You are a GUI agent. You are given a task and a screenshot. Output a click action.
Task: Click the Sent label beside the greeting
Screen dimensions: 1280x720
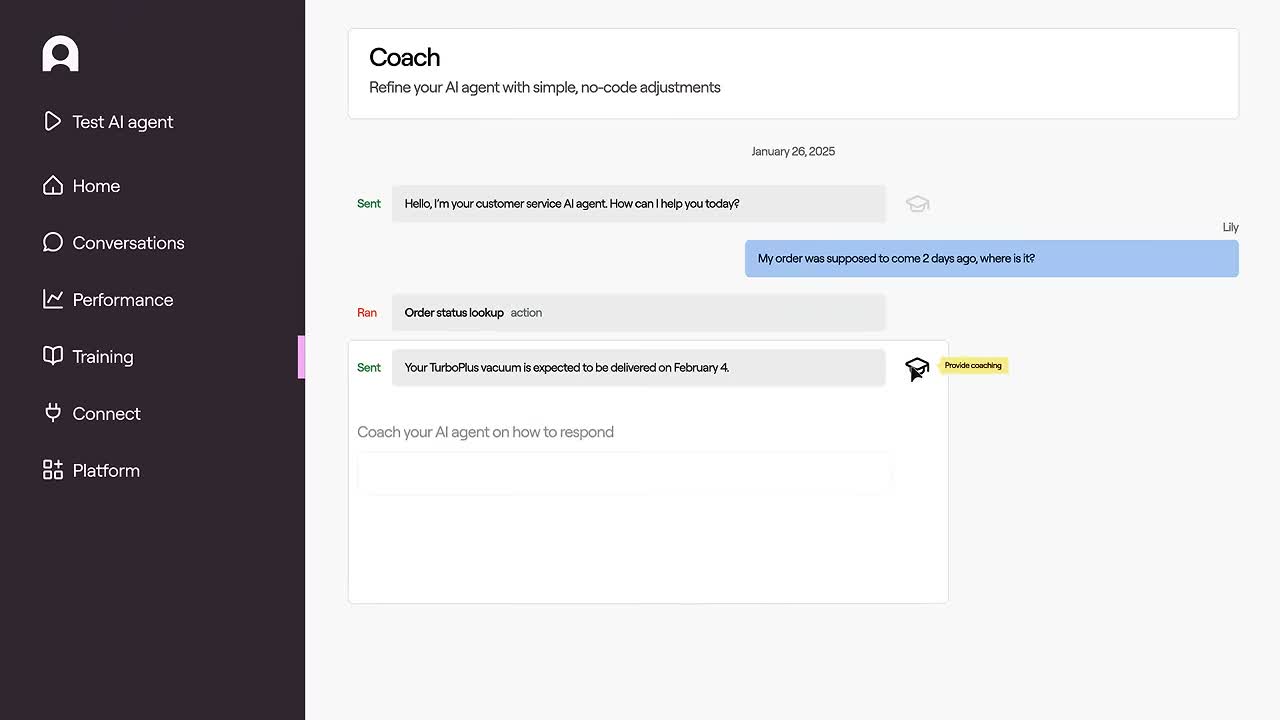click(369, 204)
